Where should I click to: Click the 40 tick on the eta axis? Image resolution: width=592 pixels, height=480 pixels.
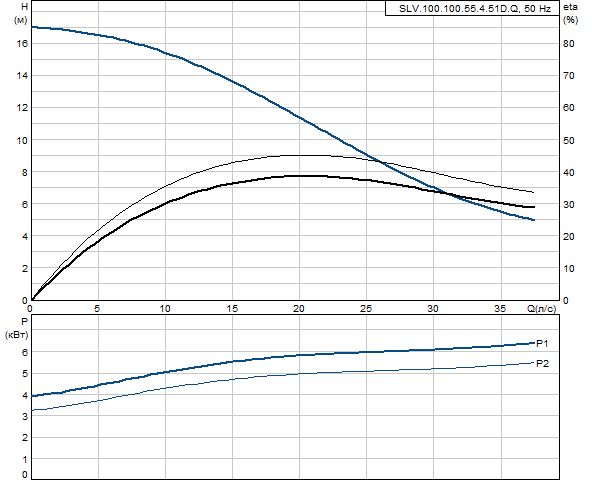(x=569, y=173)
